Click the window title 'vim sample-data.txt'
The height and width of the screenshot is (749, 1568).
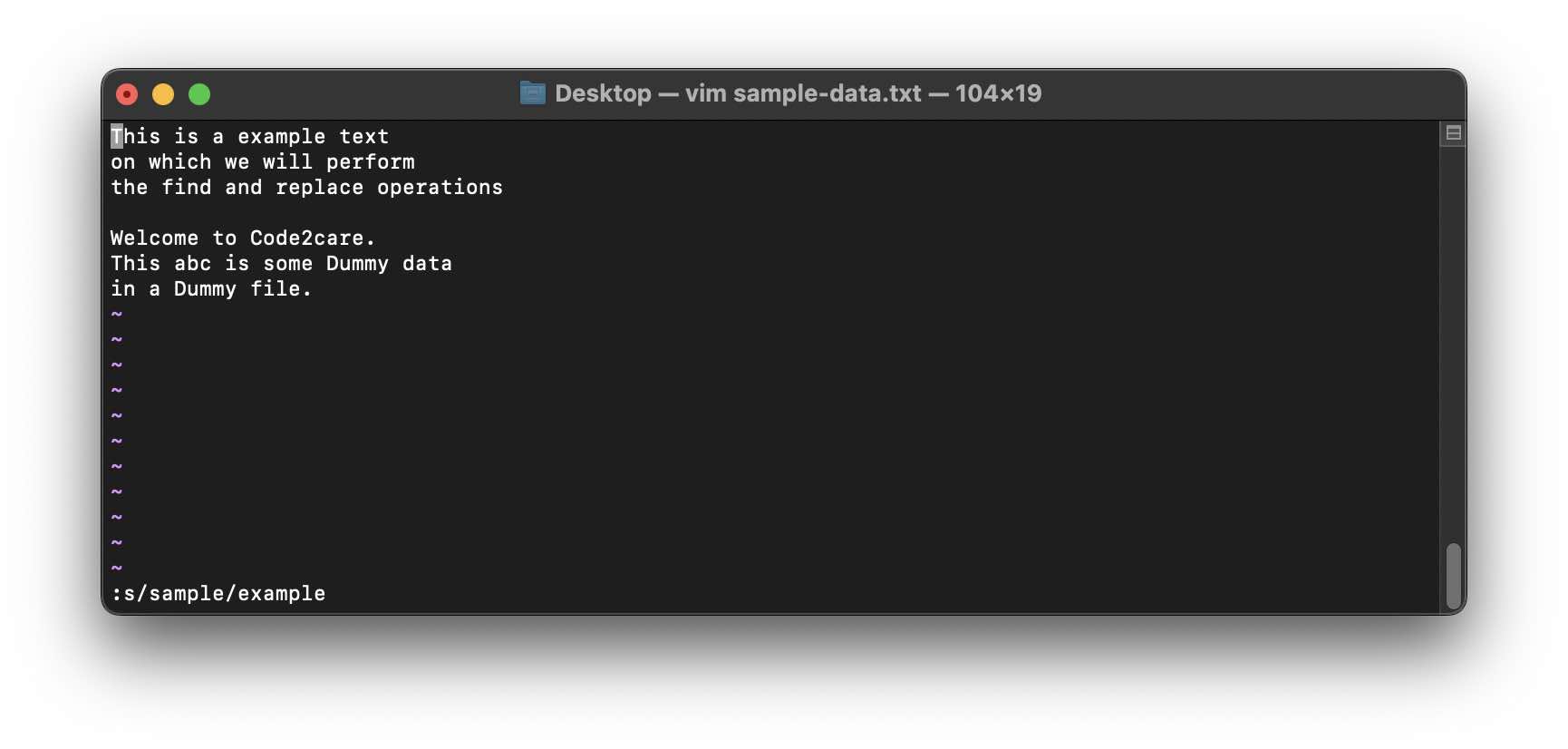pyautogui.click(x=802, y=93)
